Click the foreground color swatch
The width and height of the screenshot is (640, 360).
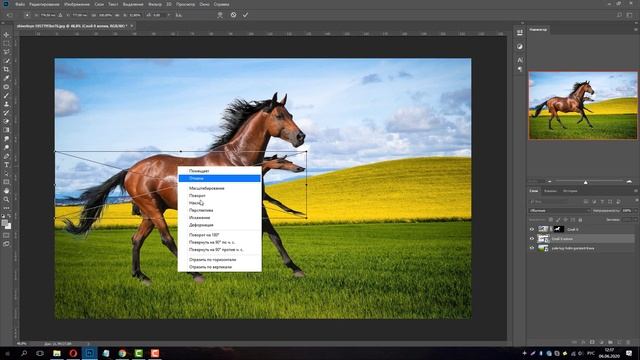coord(4,222)
